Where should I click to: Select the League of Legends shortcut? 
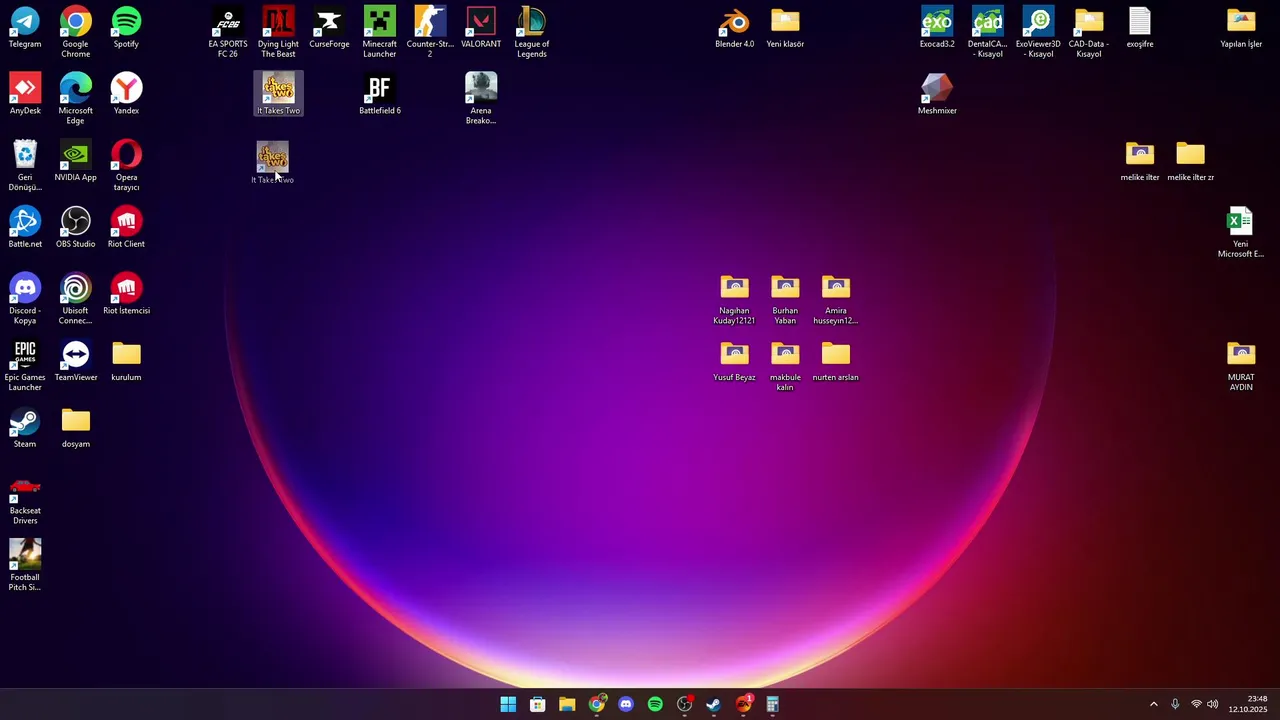532,32
